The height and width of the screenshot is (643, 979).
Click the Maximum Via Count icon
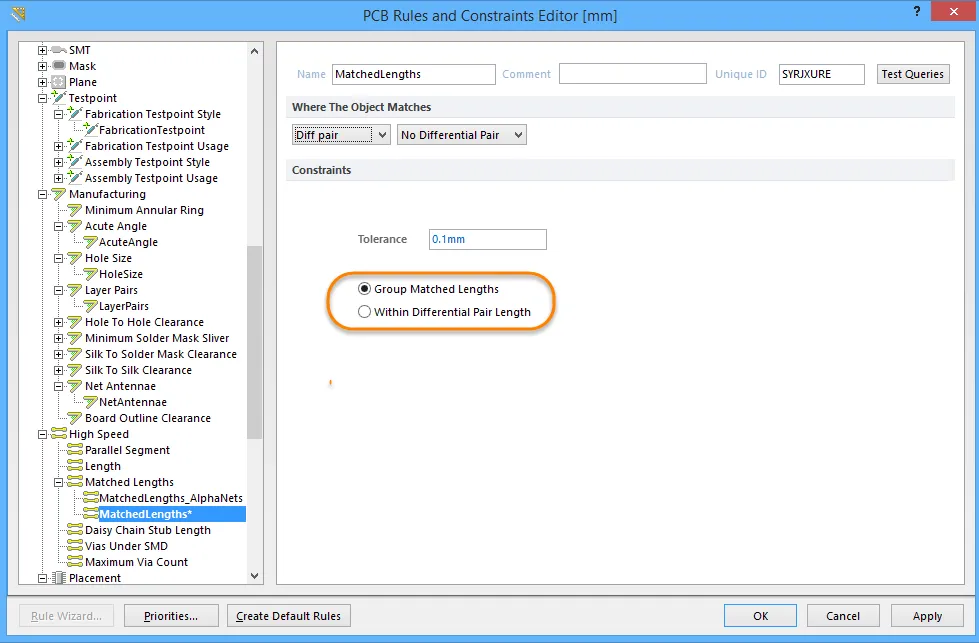coord(75,562)
